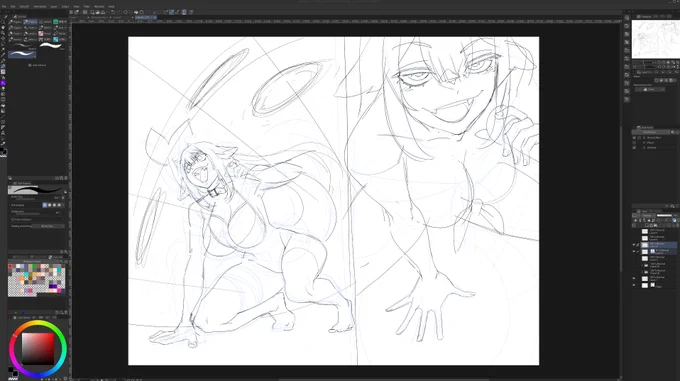
Task: Open the Filter menu
Action: tap(86, 7)
